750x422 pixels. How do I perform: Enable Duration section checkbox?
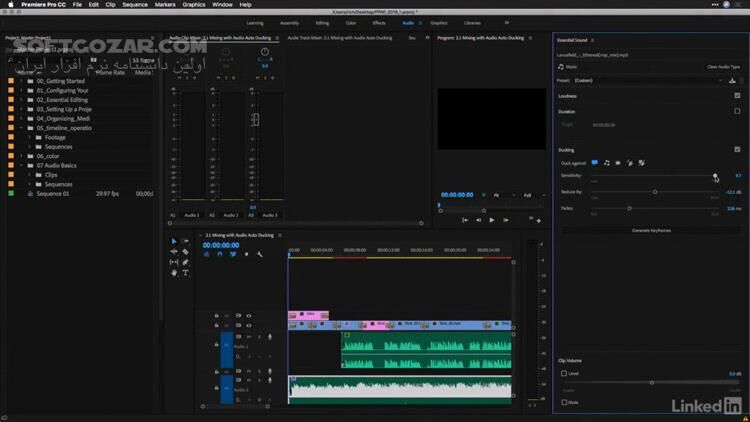(737, 111)
